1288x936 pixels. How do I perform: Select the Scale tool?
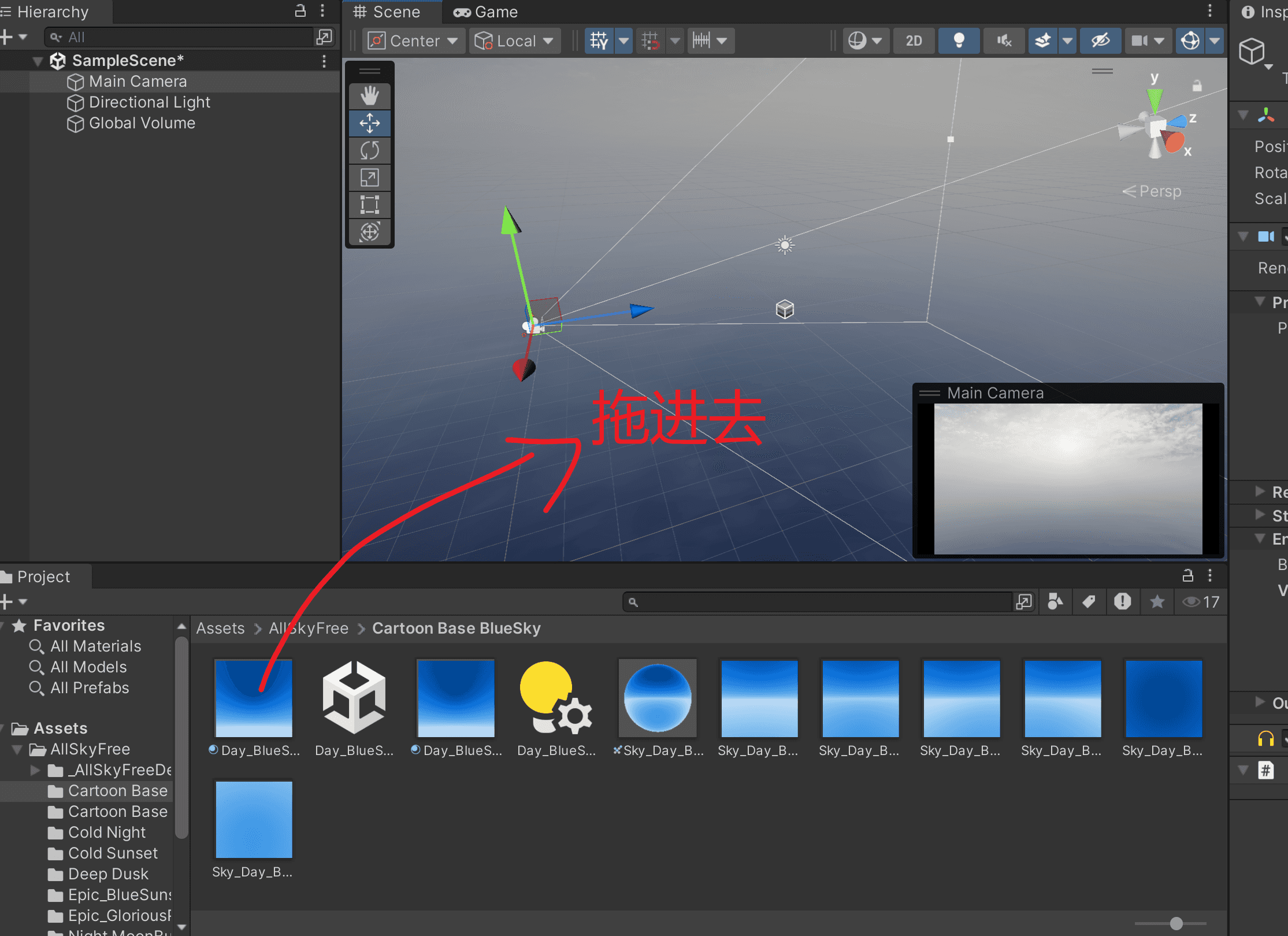[x=370, y=177]
